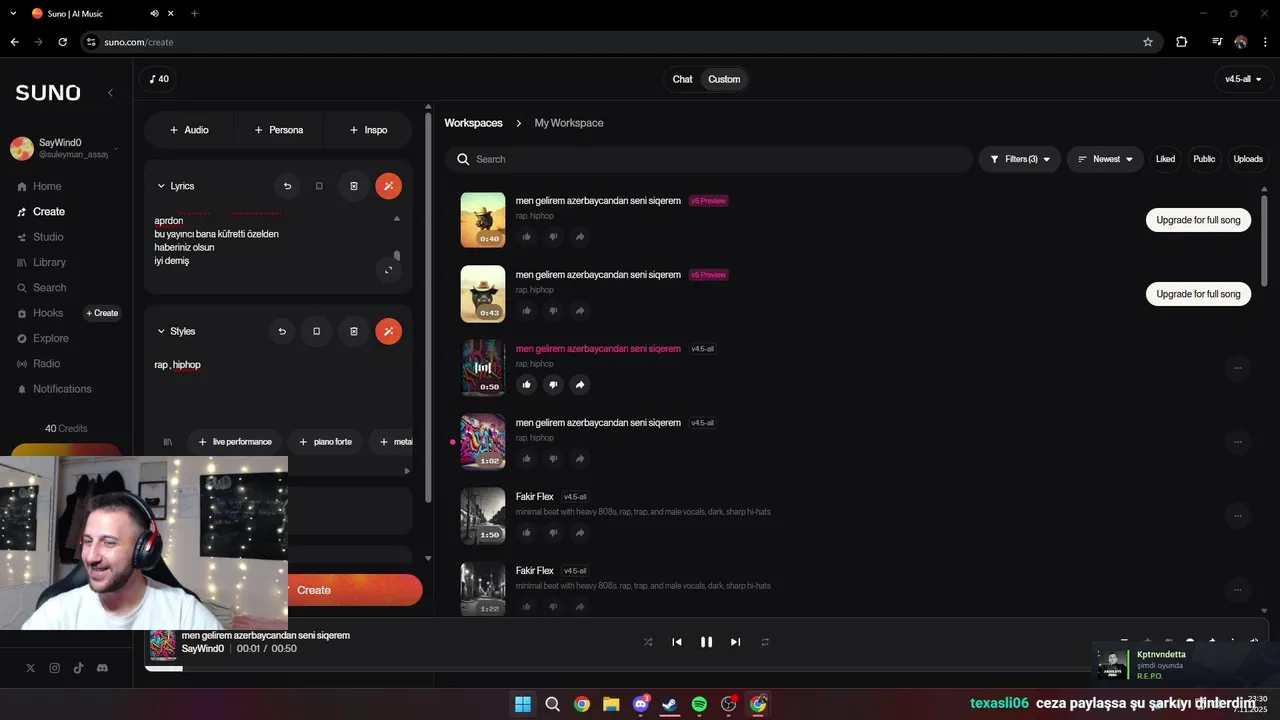This screenshot has width=1280, height=720.
Task: Toggle the Liked filter
Action: (x=1165, y=159)
